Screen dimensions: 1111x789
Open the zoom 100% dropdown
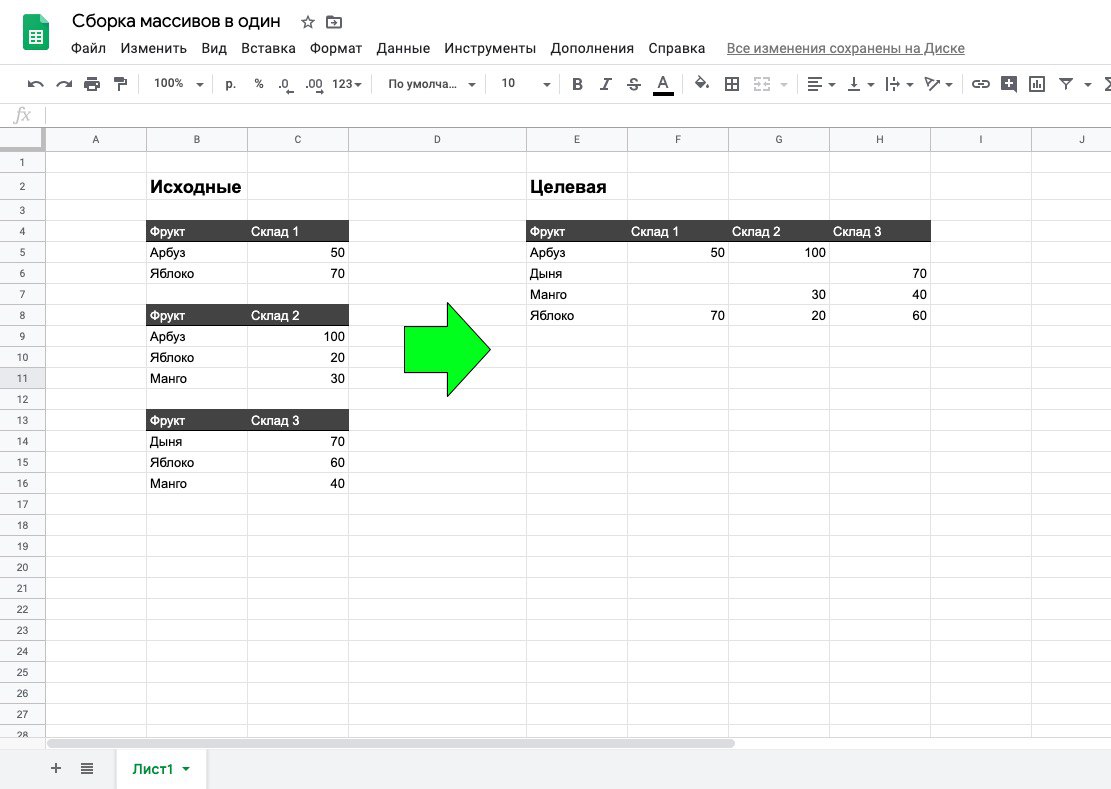point(179,84)
